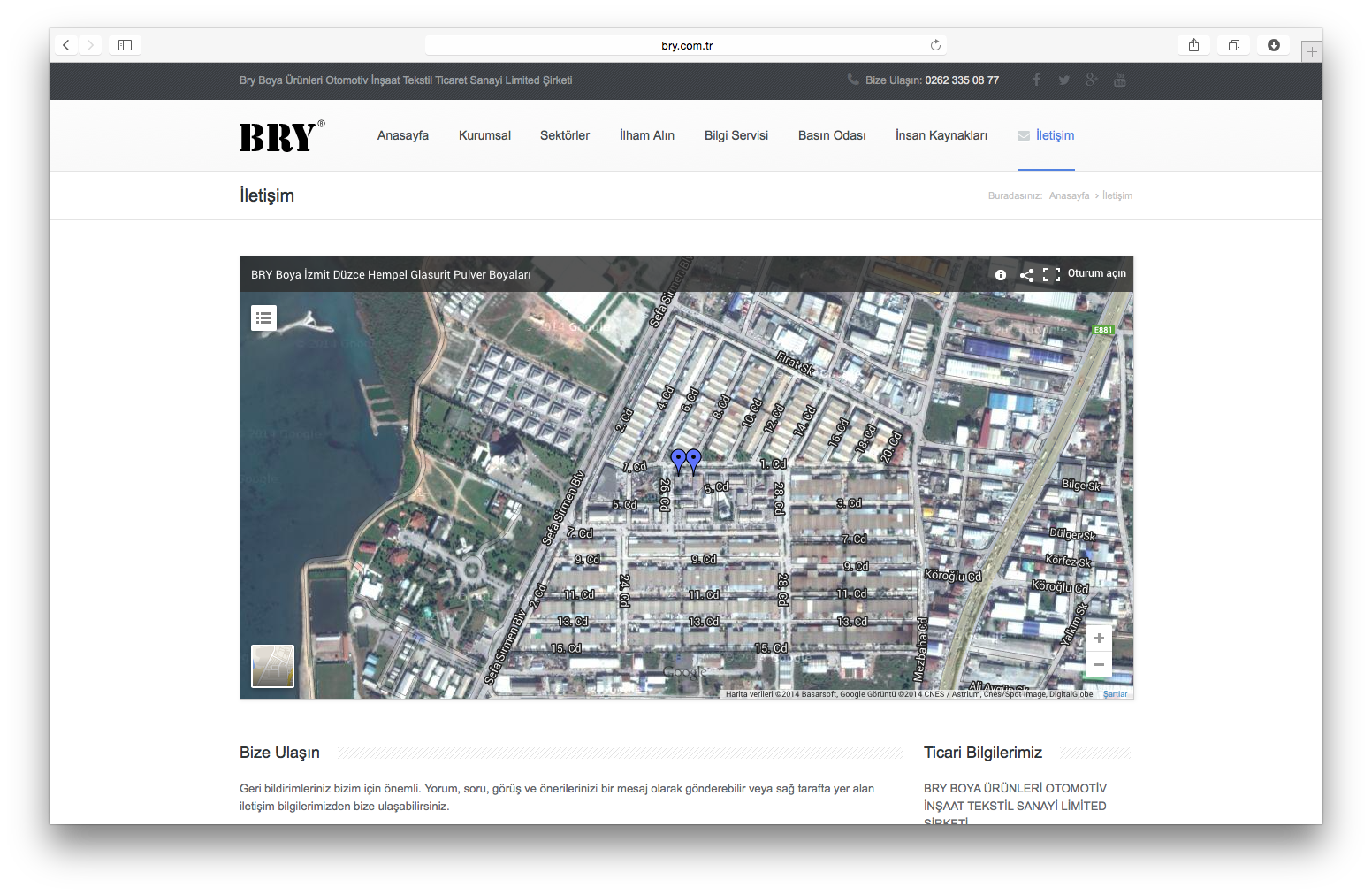Go back with Safari's back arrow
The height and width of the screenshot is (895, 1372).
pyautogui.click(x=66, y=45)
